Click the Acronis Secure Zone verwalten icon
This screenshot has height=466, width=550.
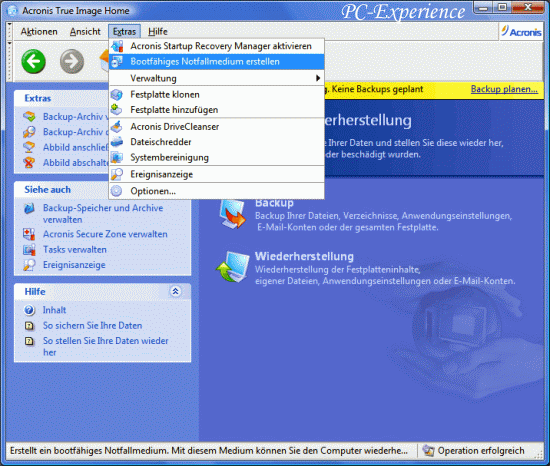pos(29,234)
